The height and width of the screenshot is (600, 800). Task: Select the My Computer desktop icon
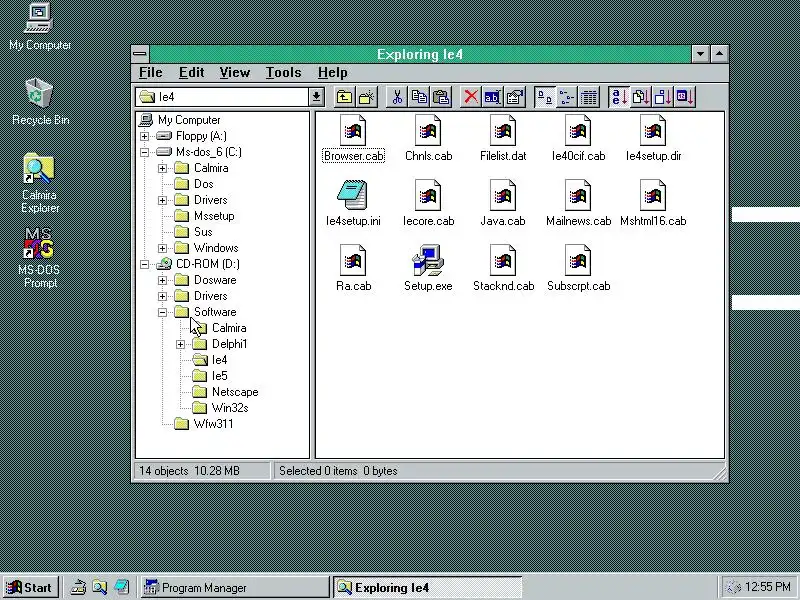(40, 28)
